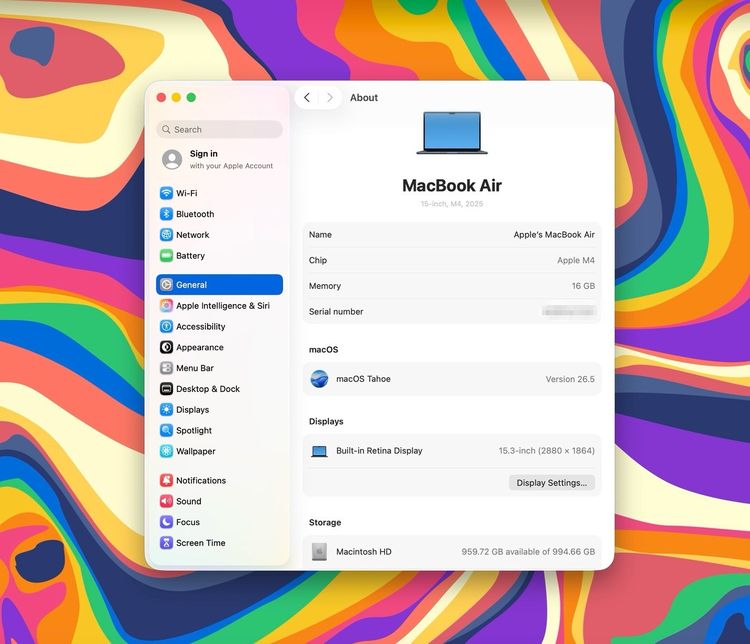Select Wallpaper in the sidebar
Screen dimensions: 750x644
(220, 451)
